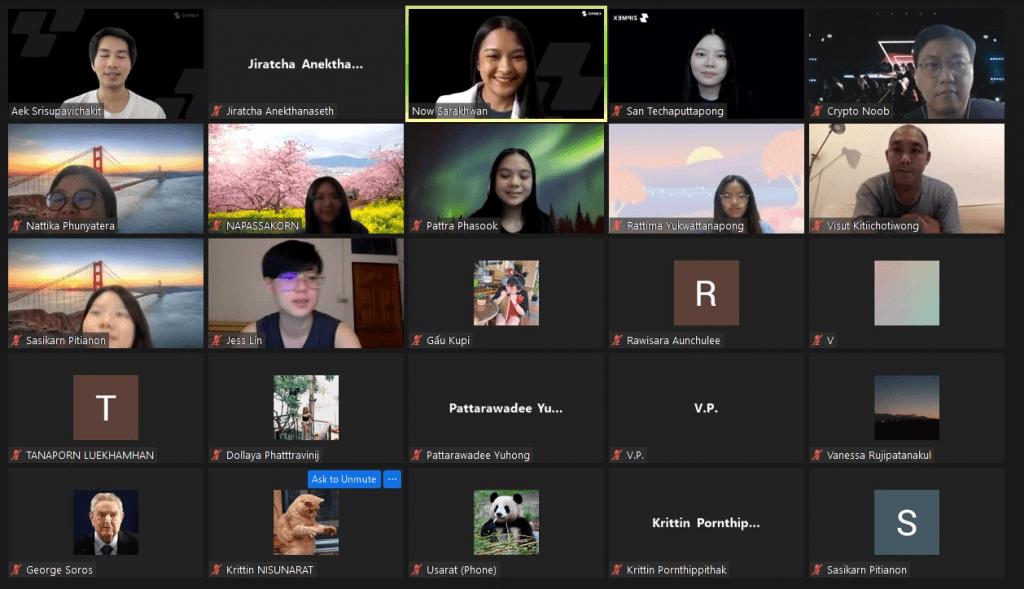This screenshot has height=589, width=1024.
Task: Select the highlighted Now Sarakhwan video tile
Action: tap(506, 62)
